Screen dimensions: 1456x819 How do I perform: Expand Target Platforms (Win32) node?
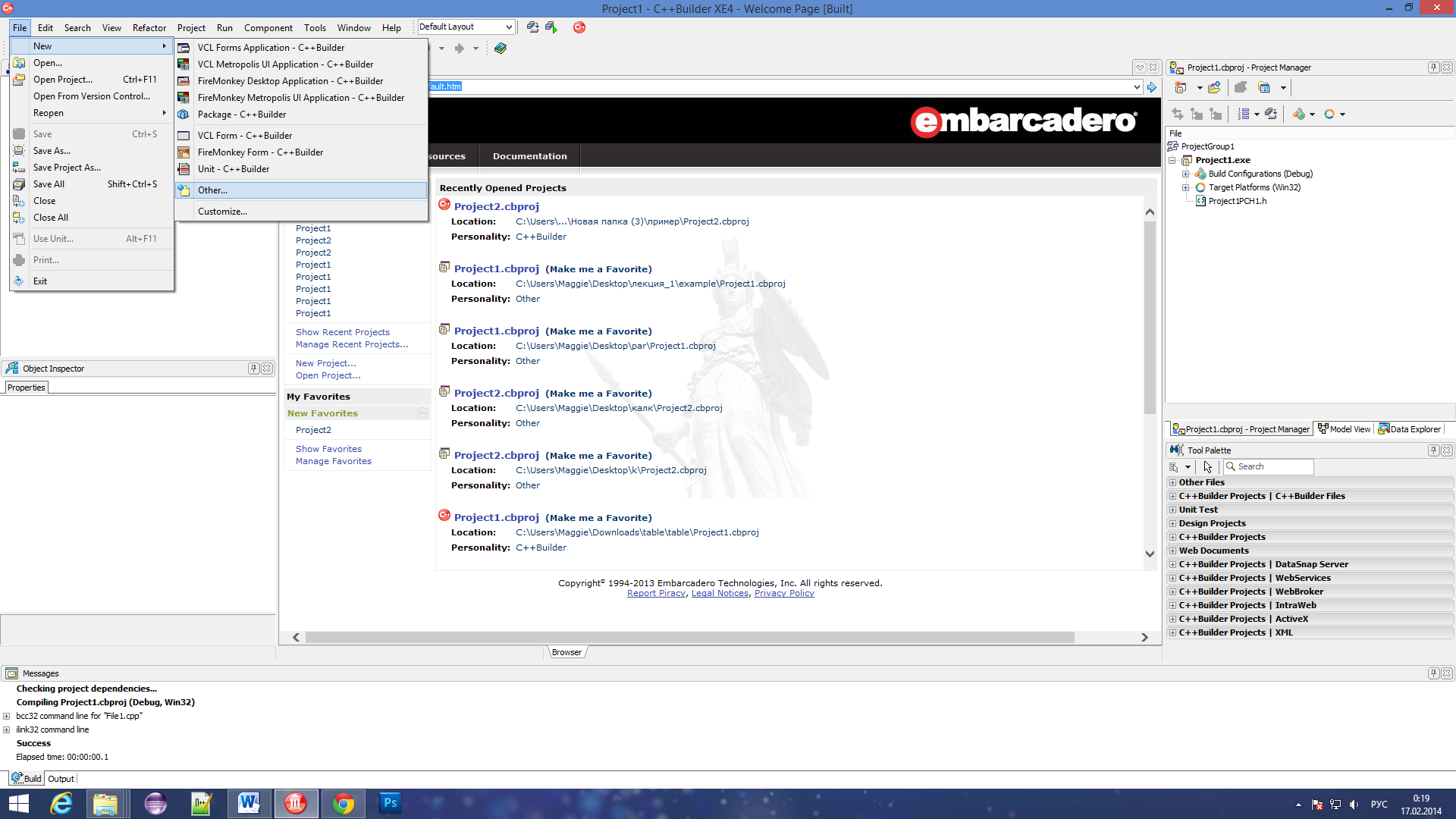pos(1186,188)
